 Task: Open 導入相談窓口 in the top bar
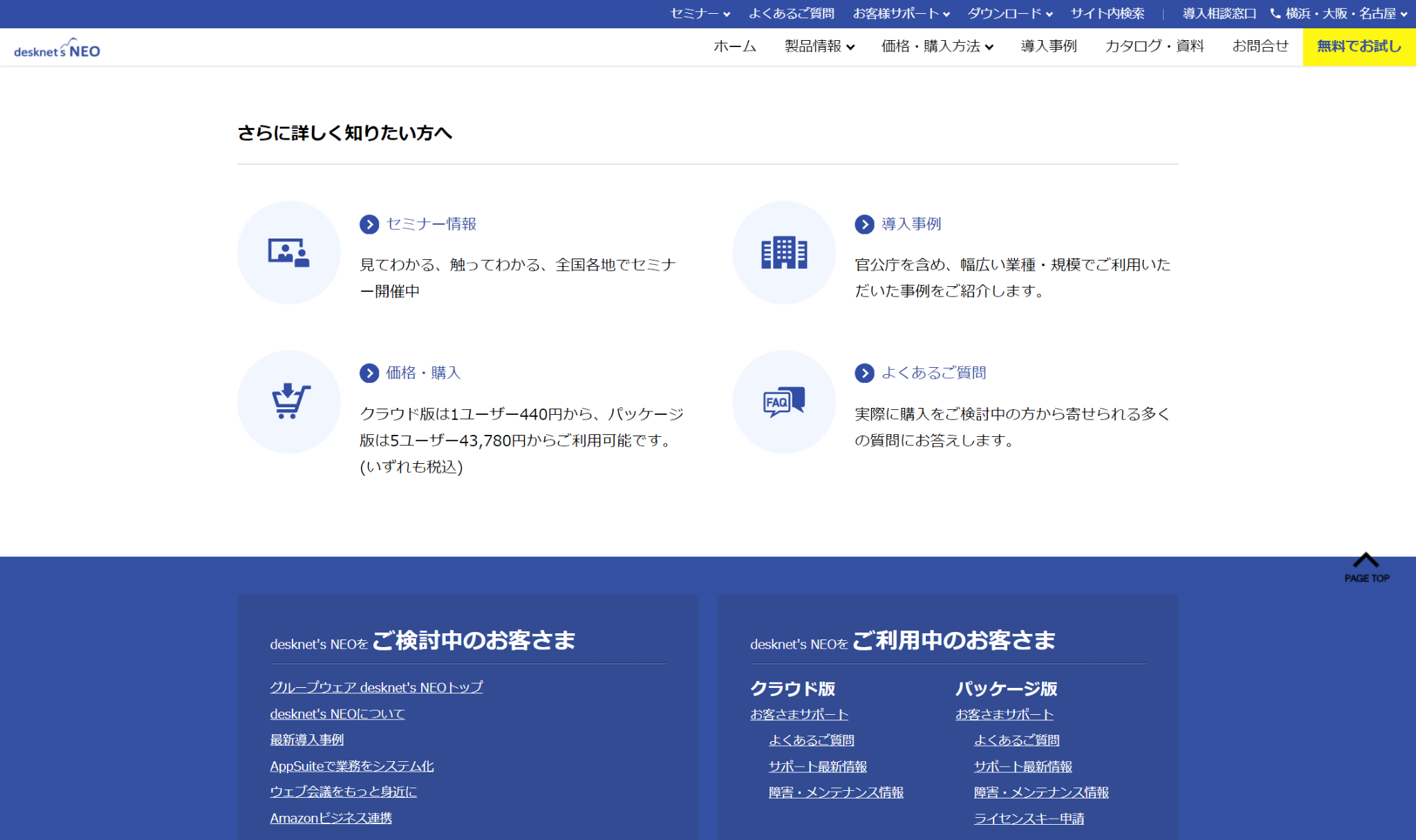(x=1219, y=14)
